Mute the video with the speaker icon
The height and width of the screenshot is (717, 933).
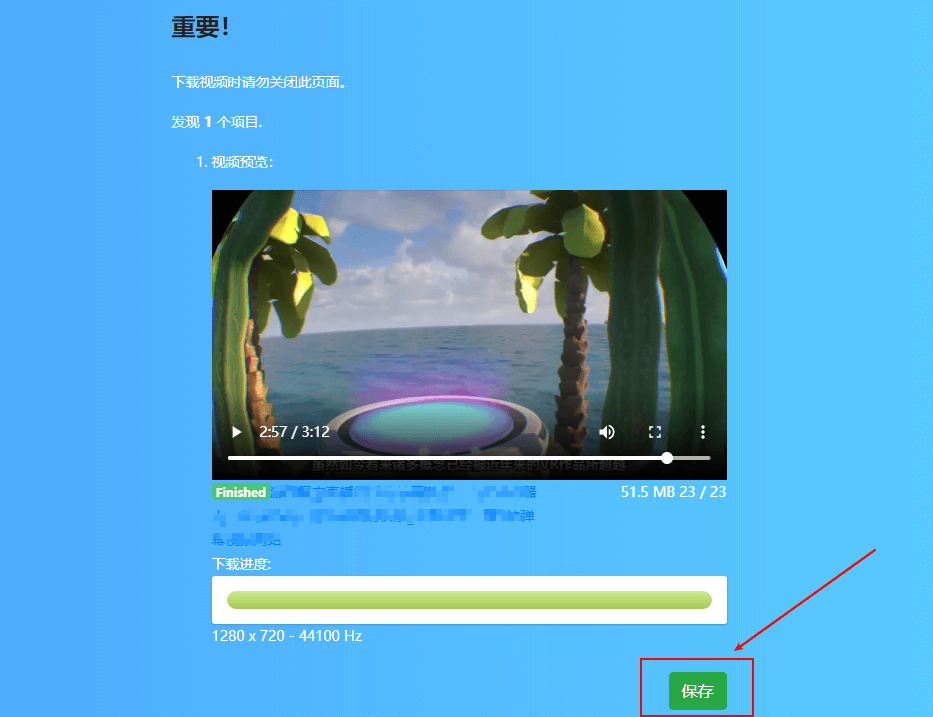[x=606, y=431]
